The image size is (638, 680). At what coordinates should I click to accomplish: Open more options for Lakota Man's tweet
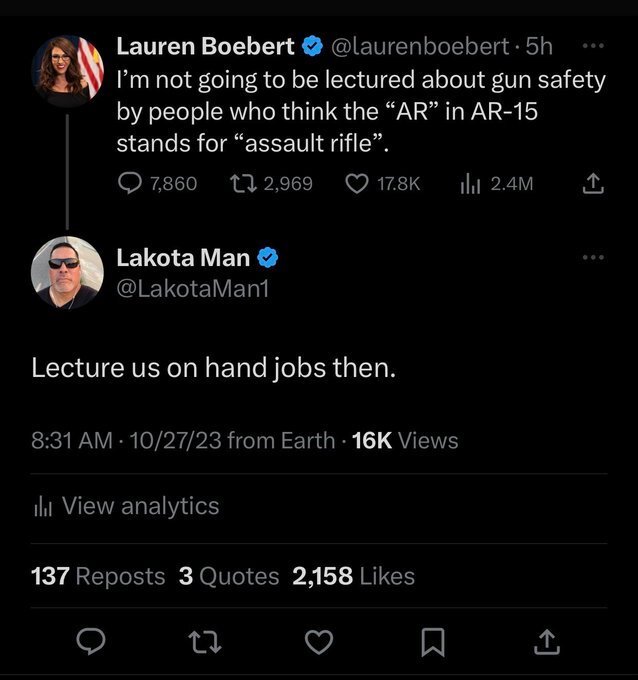(x=593, y=258)
